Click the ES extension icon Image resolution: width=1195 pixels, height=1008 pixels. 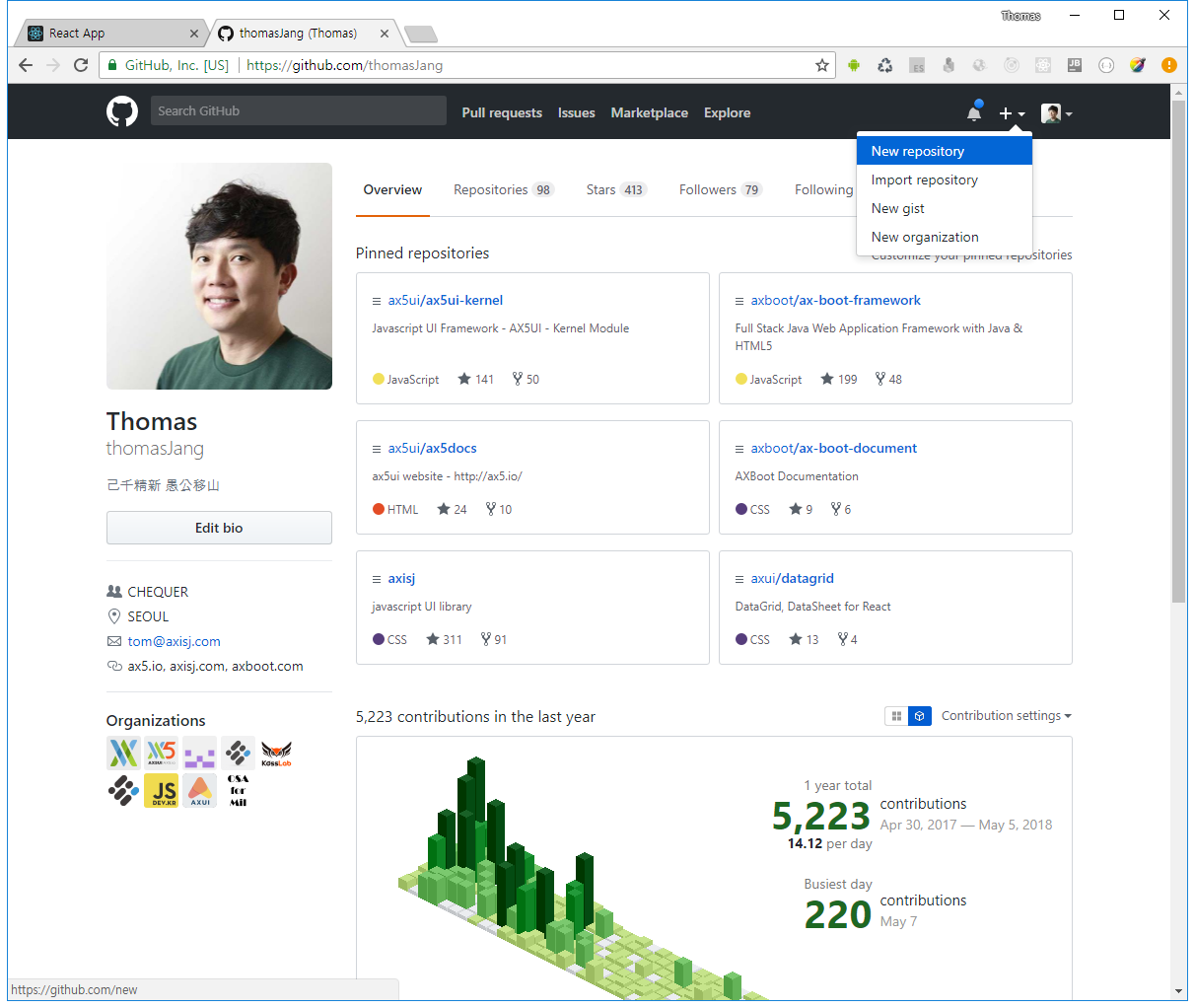917,65
